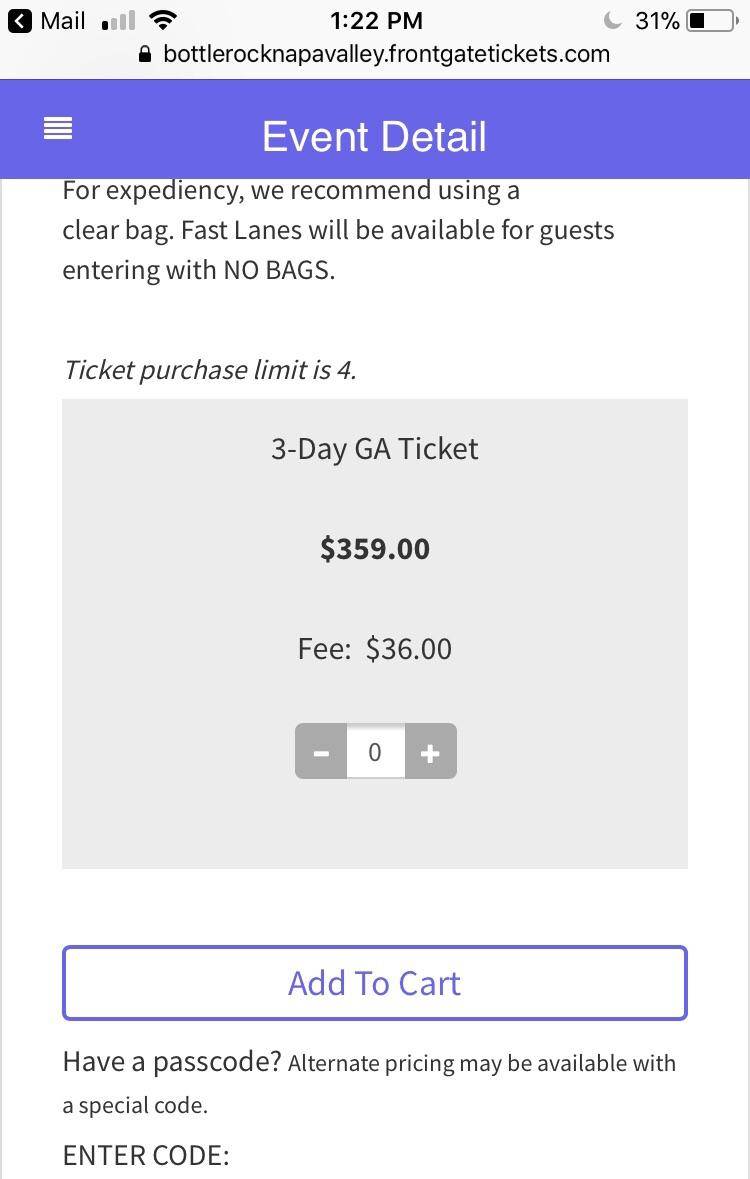Decrease ticket quantity with the minus button
The height and width of the screenshot is (1179, 750).
pos(320,752)
